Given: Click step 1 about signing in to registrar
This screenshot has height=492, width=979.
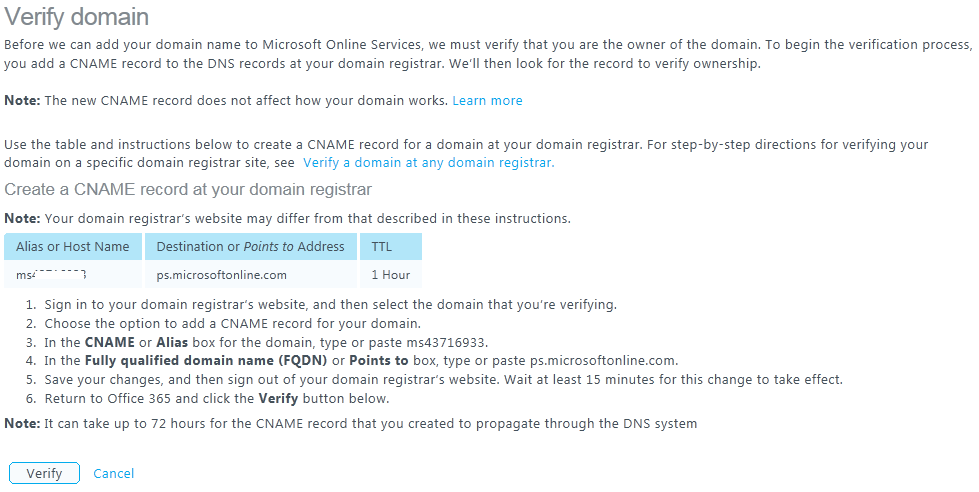Looking at the screenshot, I should (330, 305).
